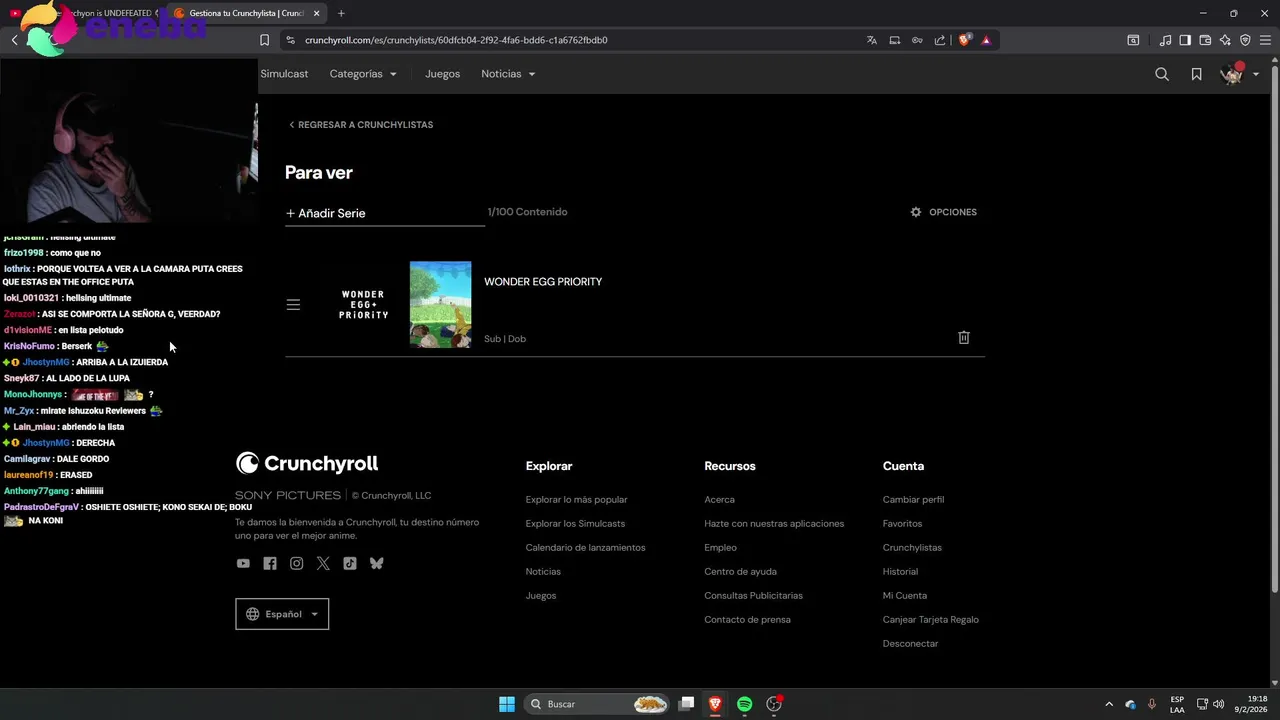Viewport: 1280px width, 720px height.
Task: Open Crunchyroll X footer icon
Action: [x=323, y=564]
